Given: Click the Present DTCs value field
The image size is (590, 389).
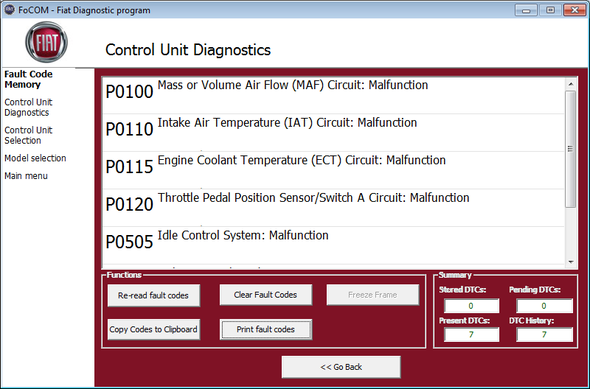Looking at the screenshot, I should [x=471, y=334].
